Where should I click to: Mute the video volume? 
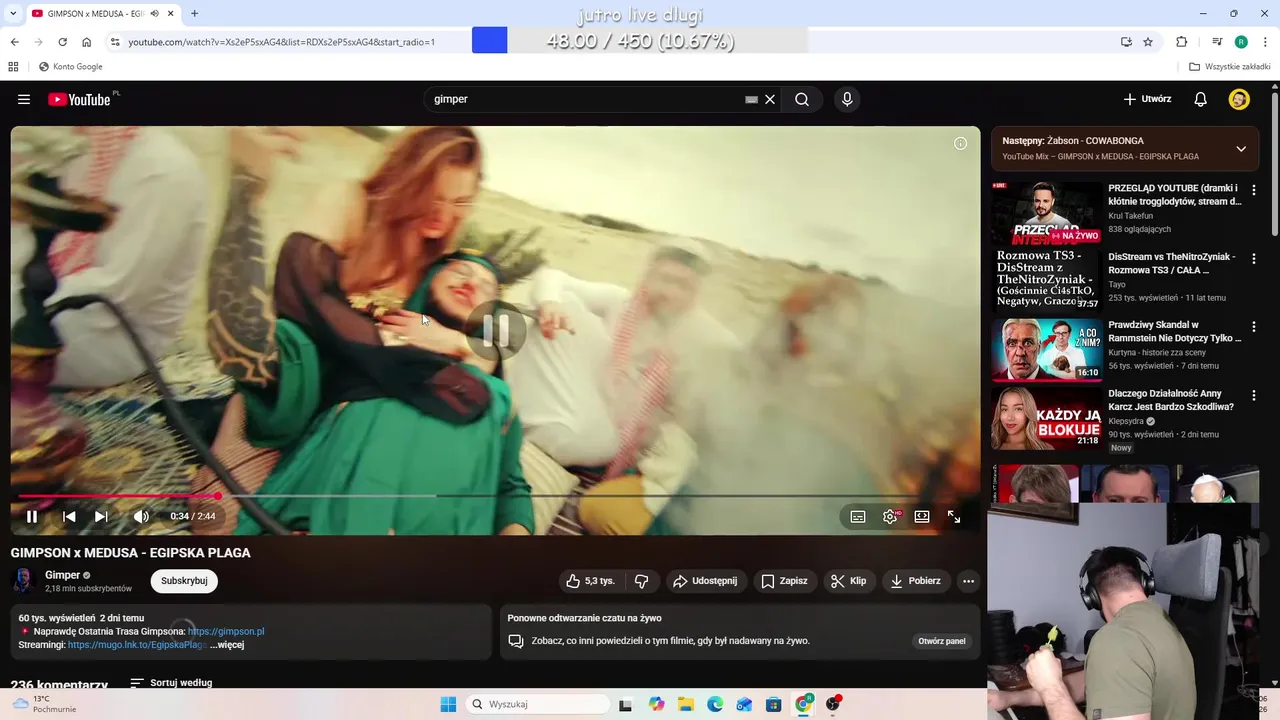(x=141, y=516)
